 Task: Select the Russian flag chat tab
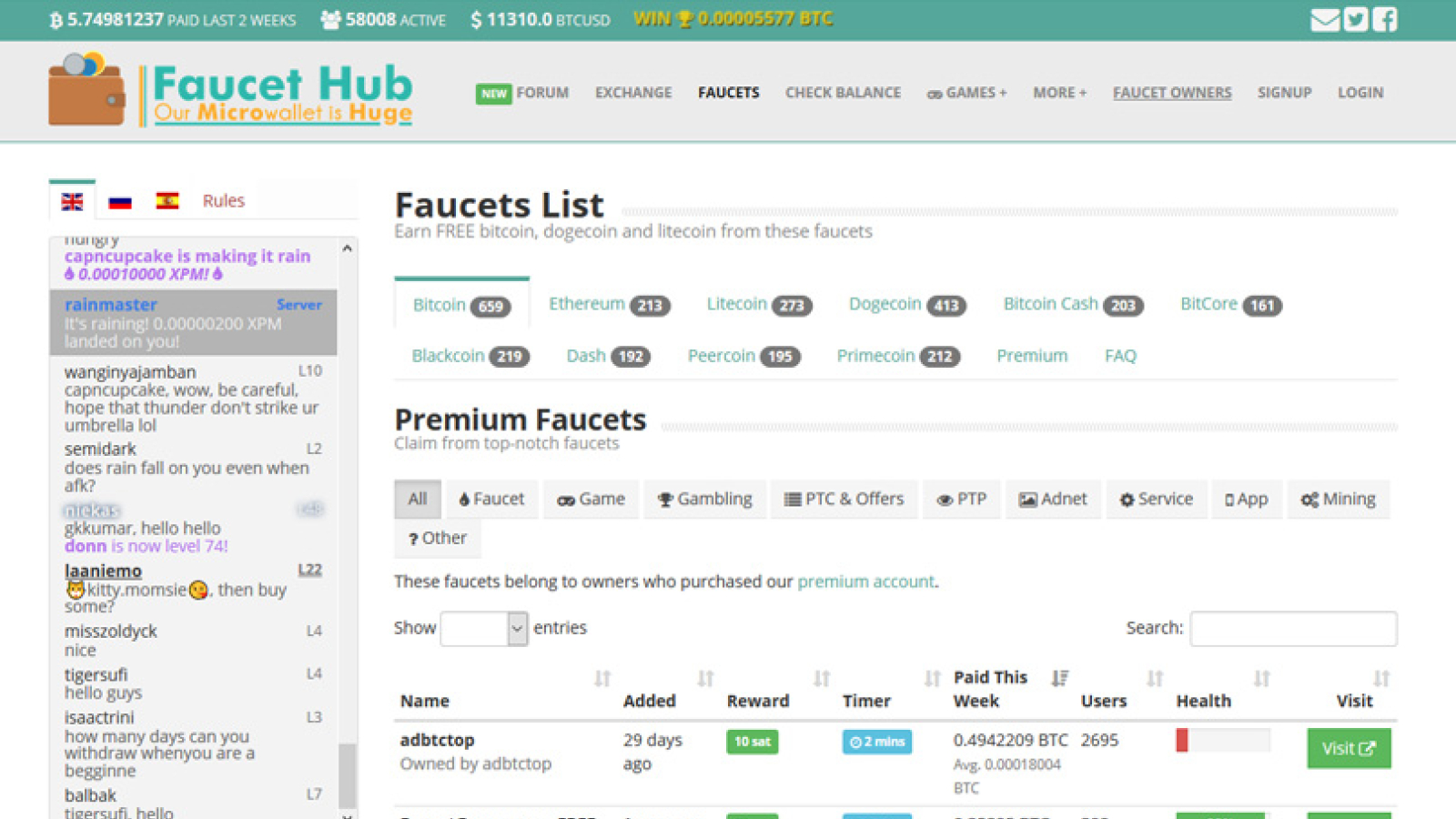pyautogui.click(x=120, y=201)
